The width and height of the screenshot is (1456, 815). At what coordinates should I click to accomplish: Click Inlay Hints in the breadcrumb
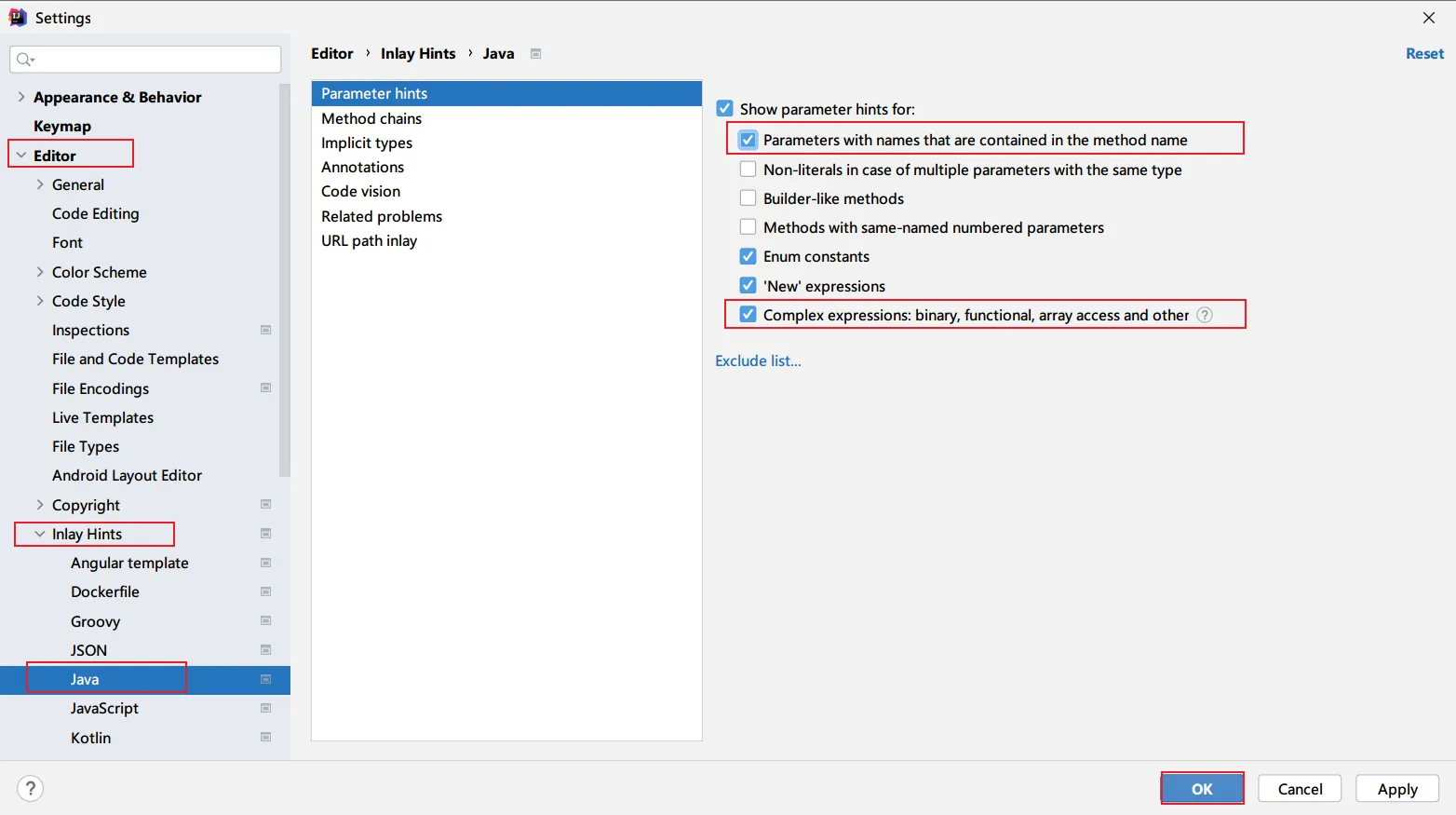point(418,54)
